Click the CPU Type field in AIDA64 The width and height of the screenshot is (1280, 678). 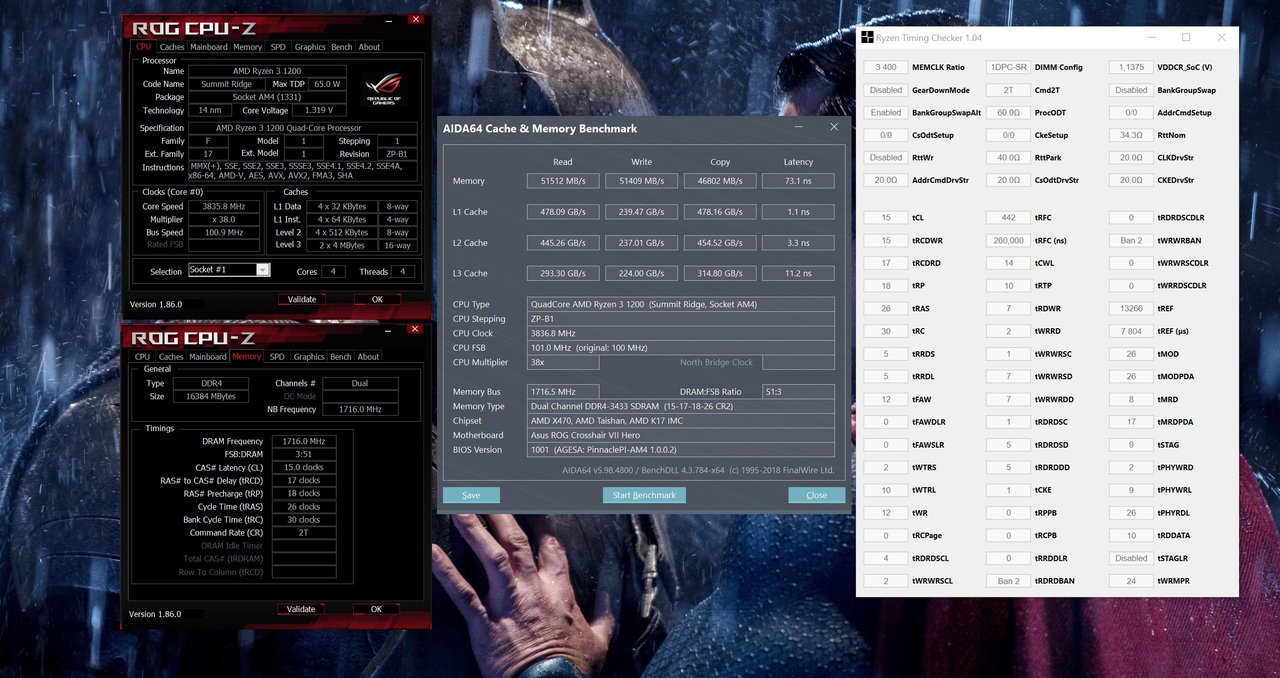coord(680,304)
